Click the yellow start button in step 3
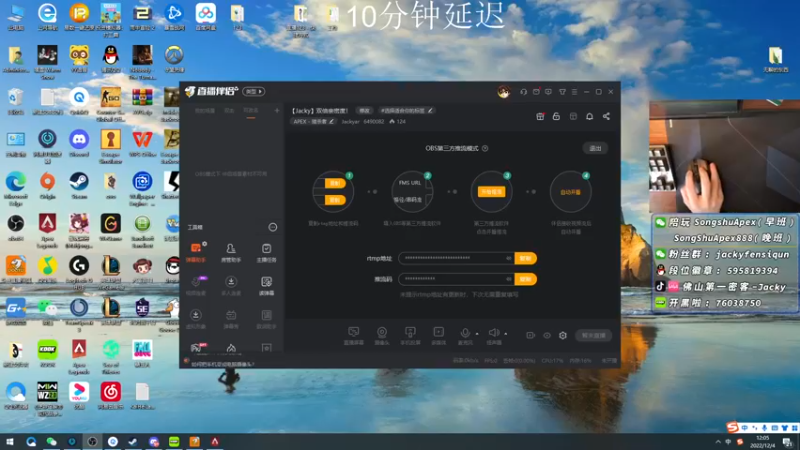This screenshot has height=450, width=800. (491, 192)
